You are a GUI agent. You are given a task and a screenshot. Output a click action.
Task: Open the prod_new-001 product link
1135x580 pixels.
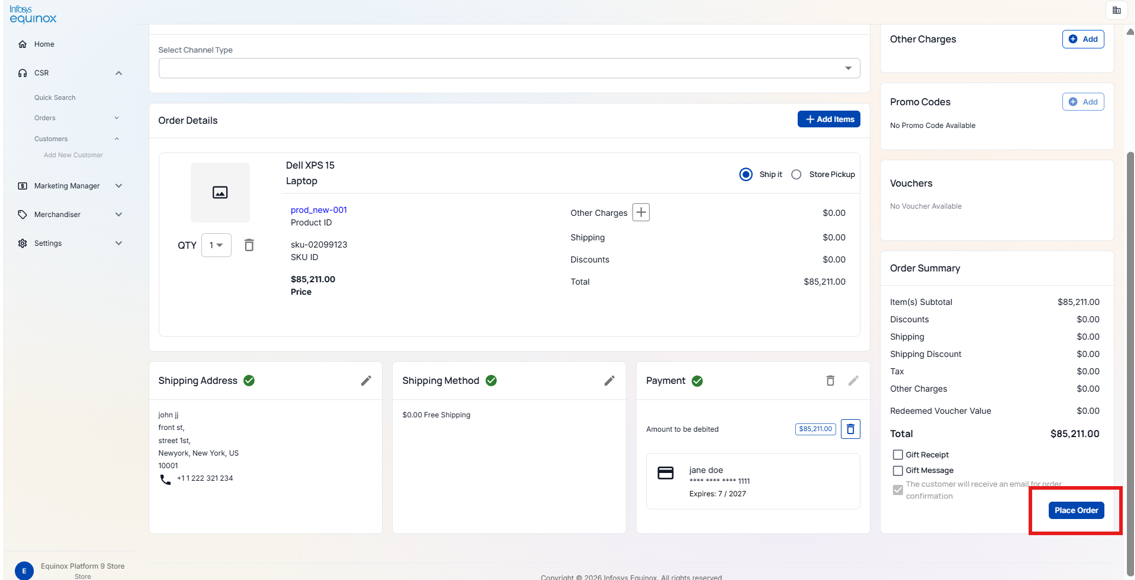[319, 210]
